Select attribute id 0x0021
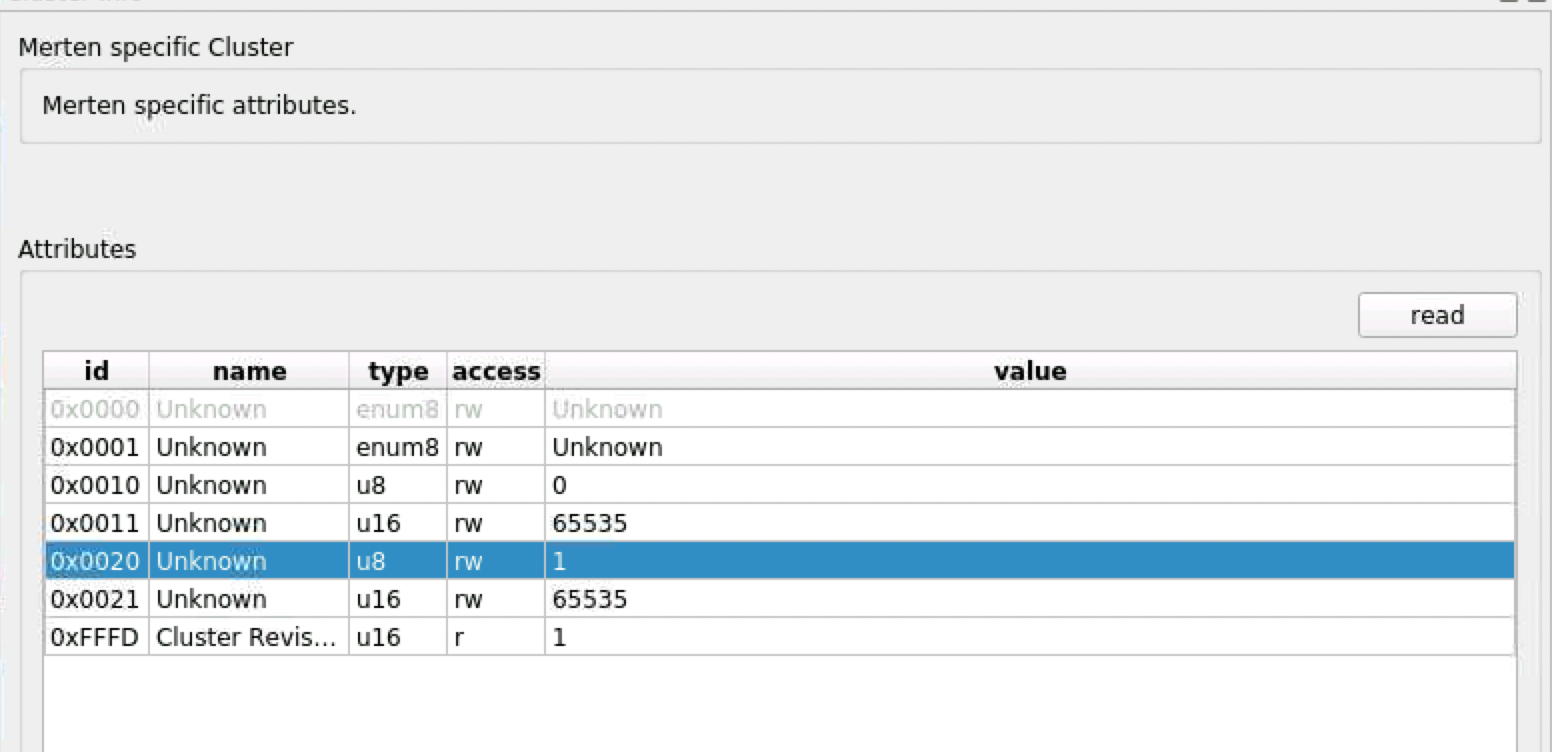 pos(96,599)
